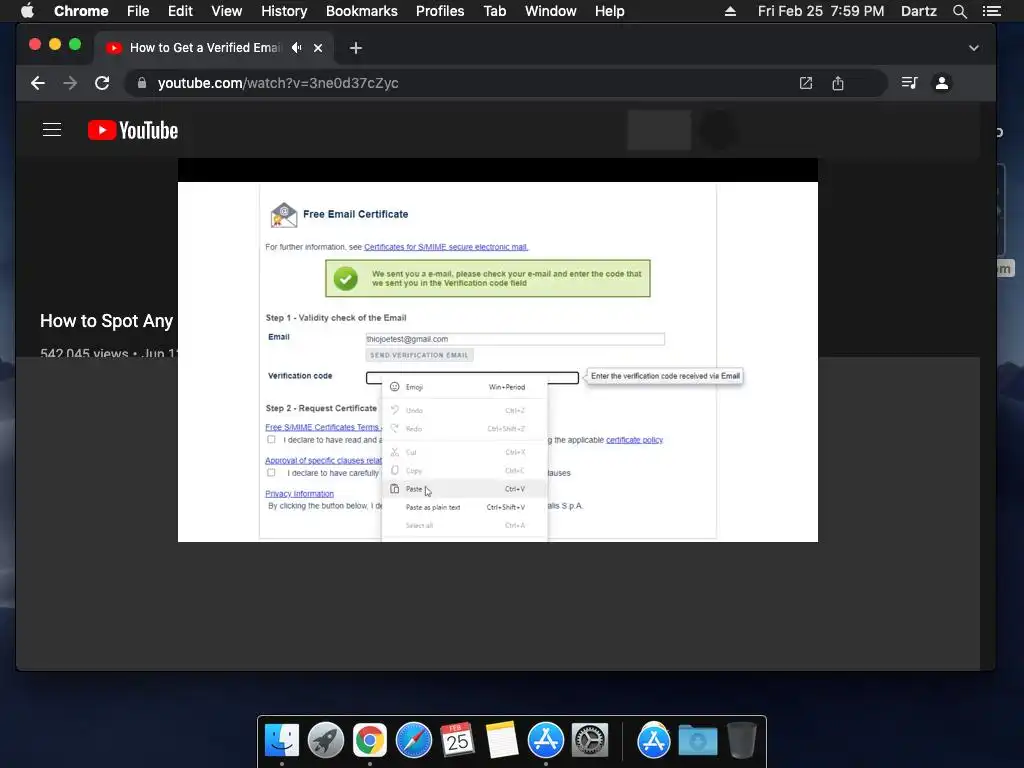Choose Redo from the context menu
Viewport: 1024px width, 768px height.
[x=464, y=429]
